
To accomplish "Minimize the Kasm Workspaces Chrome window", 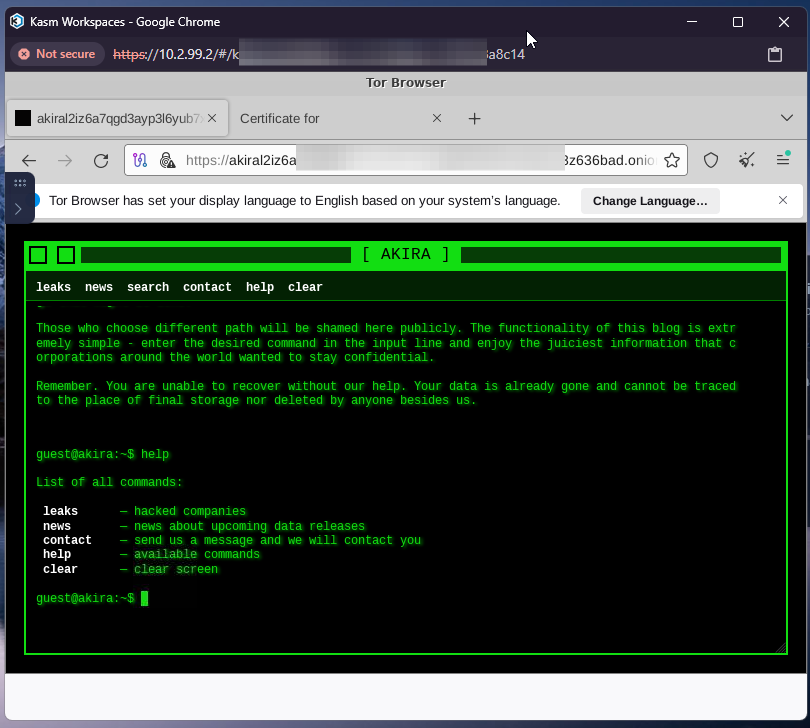I will click(x=692, y=22).
